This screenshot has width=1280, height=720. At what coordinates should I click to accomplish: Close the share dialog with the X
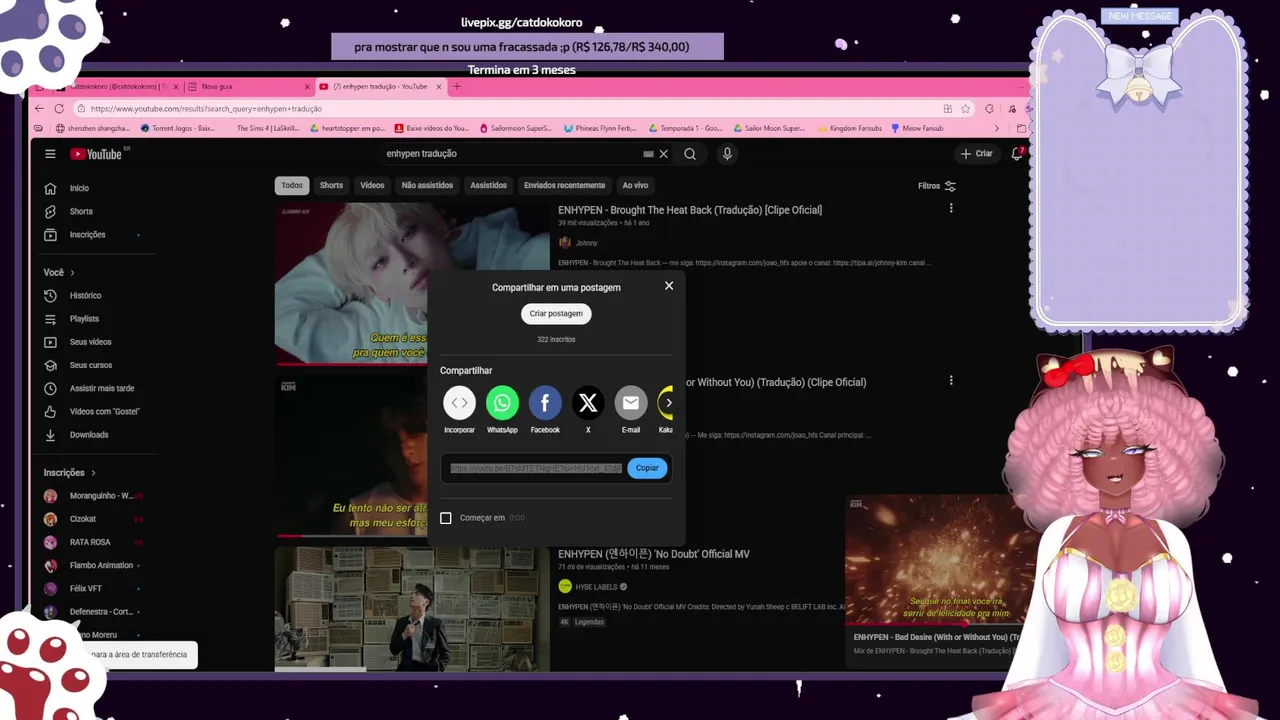pyautogui.click(x=669, y=286)
